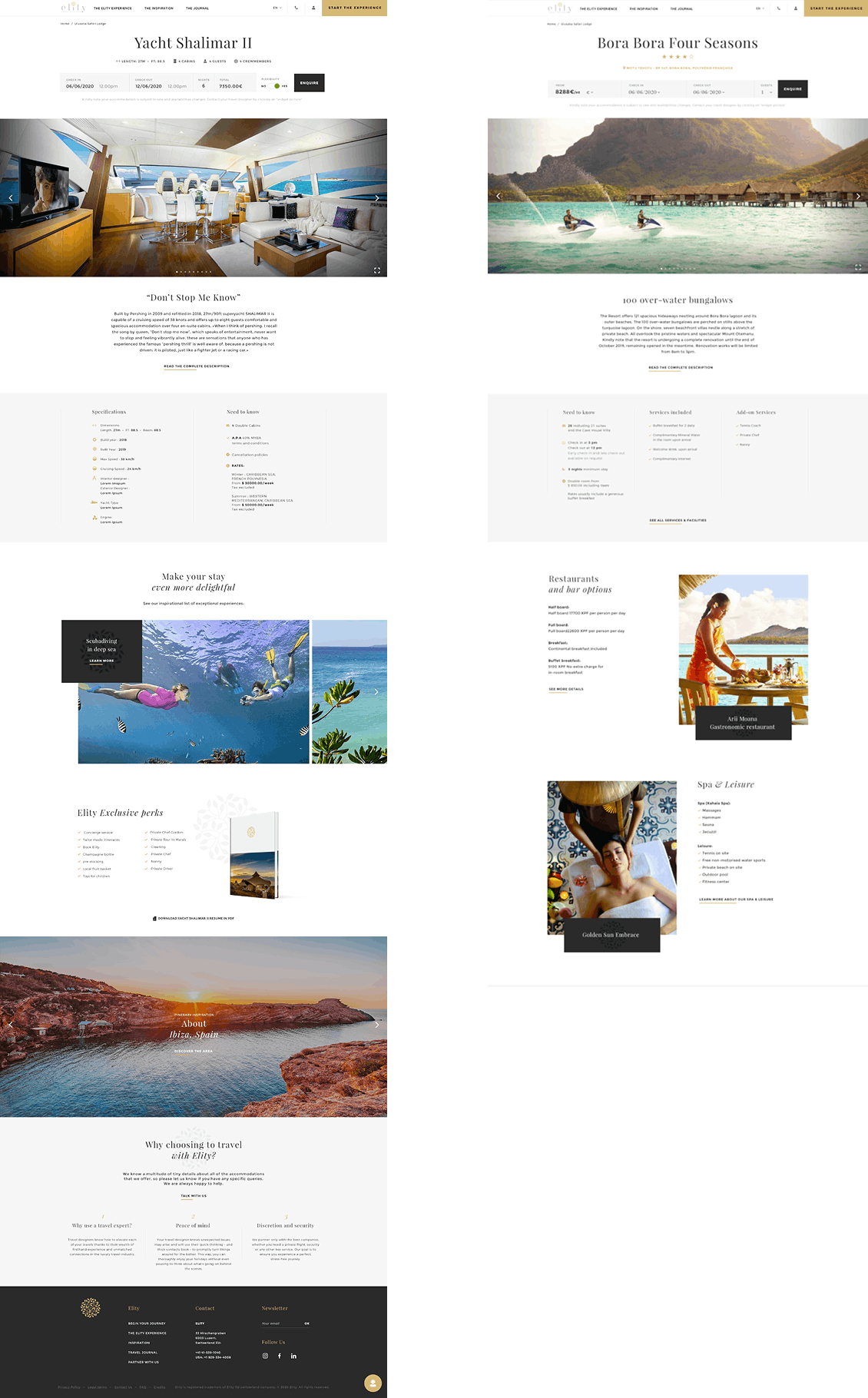Open The Inspiration menu on yacht page
868x1398 pixels.
[159, 8]
